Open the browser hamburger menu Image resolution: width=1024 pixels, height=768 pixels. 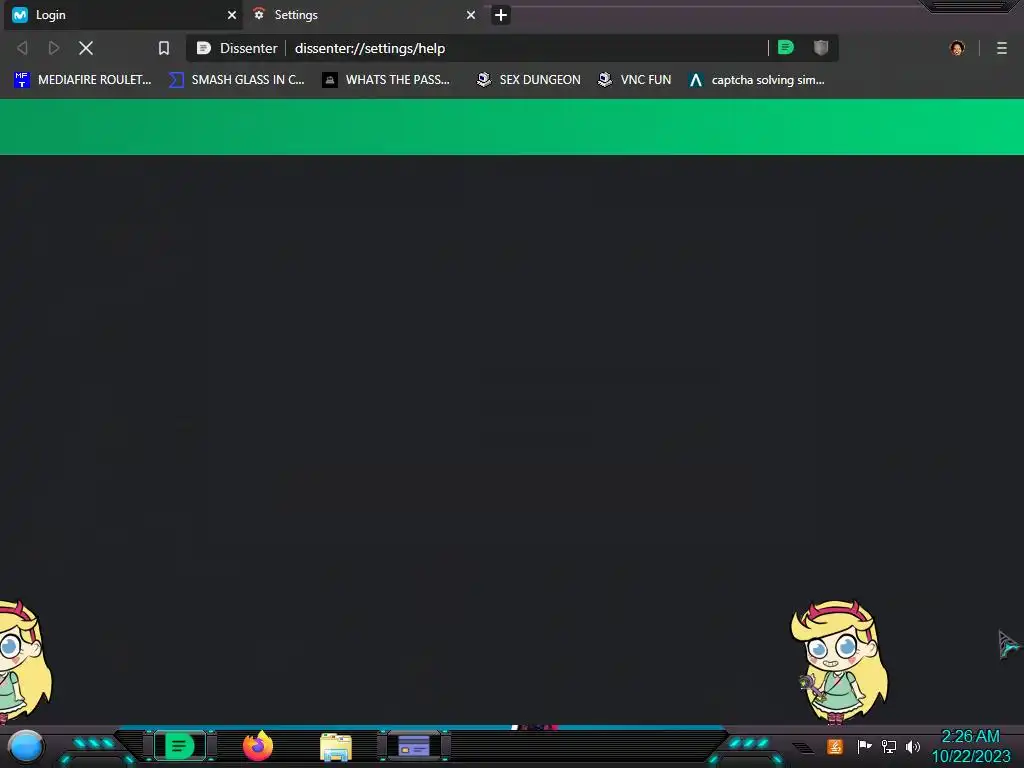click(1002, 48)
